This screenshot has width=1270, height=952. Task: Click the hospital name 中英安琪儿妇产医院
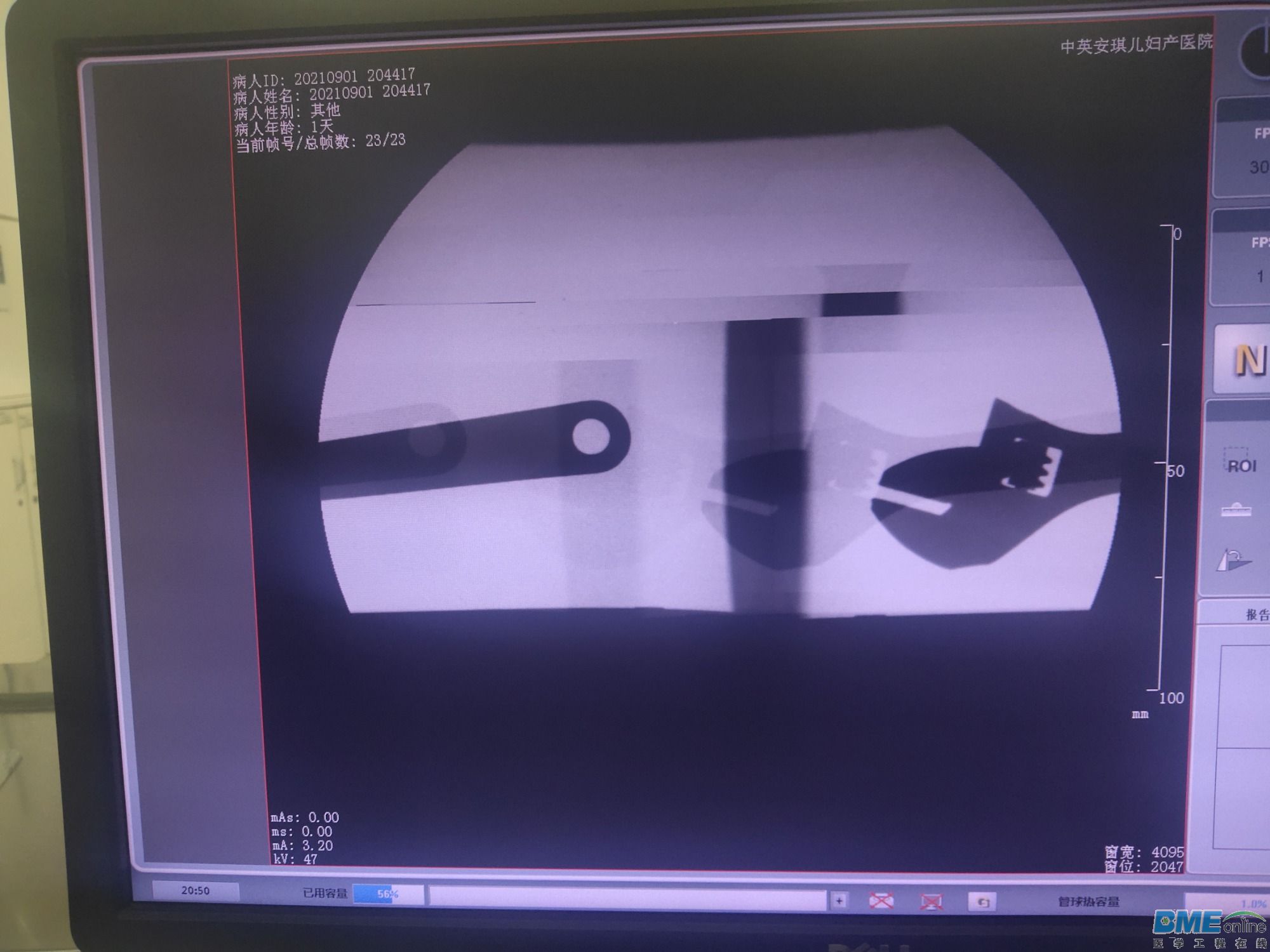tap(1137, 44)
